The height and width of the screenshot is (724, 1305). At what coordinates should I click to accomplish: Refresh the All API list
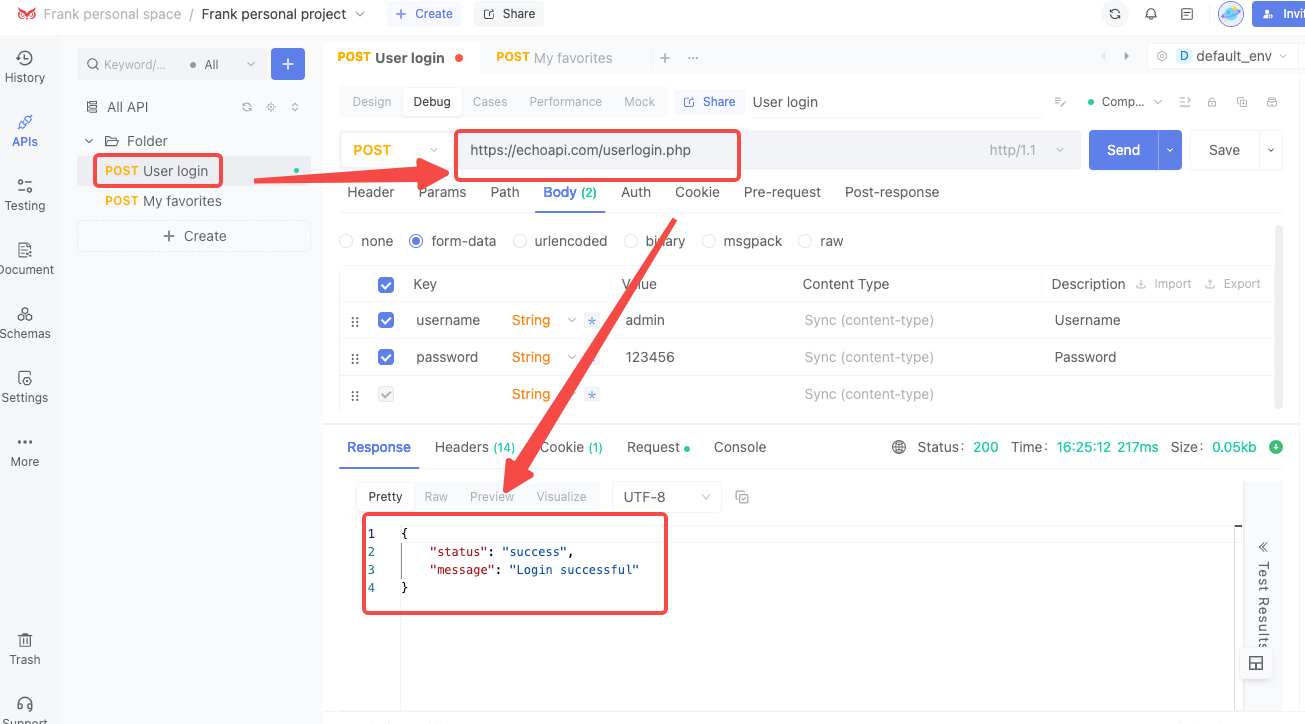pos(247,107)
